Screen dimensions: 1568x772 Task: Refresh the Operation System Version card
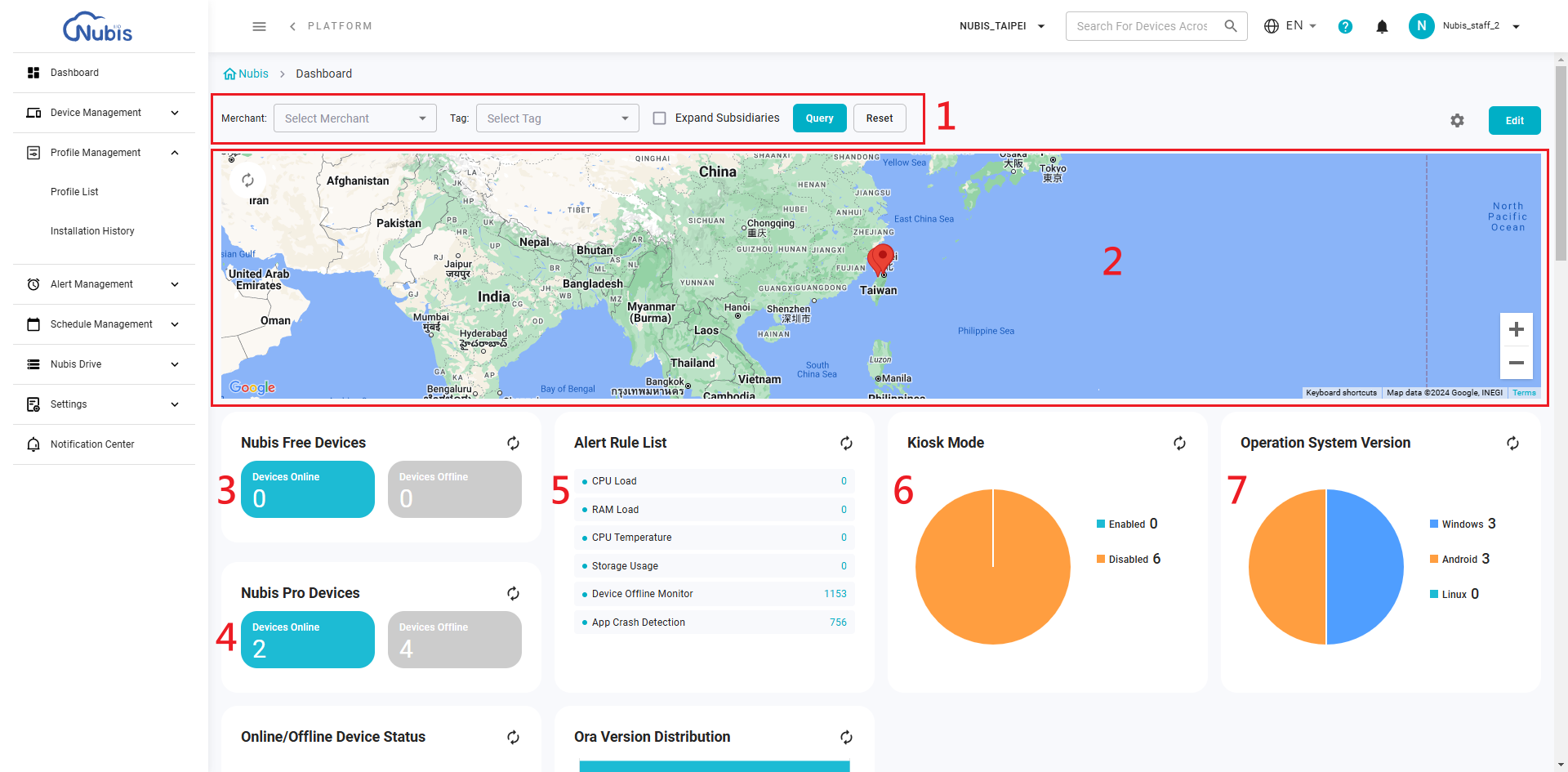[x=1512, y=443]
